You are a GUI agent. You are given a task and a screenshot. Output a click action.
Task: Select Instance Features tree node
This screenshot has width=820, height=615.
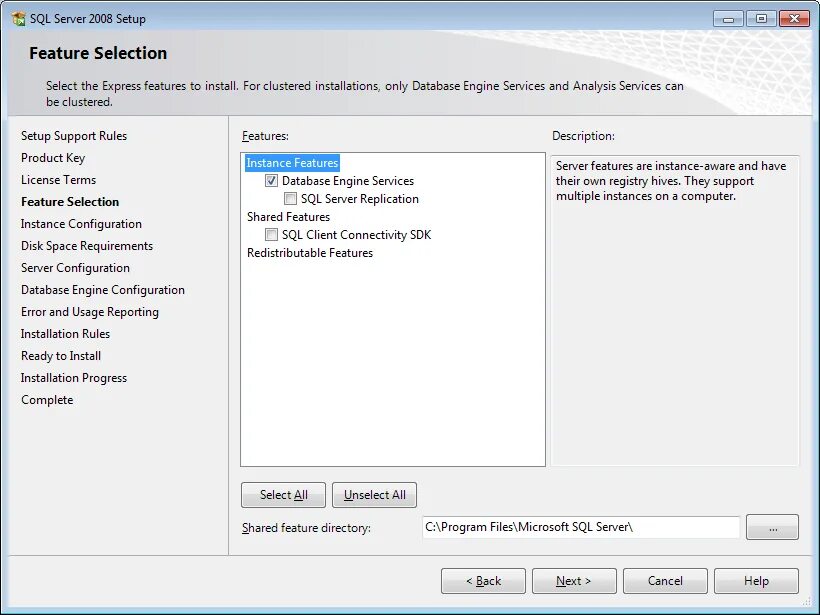point(292,163)
